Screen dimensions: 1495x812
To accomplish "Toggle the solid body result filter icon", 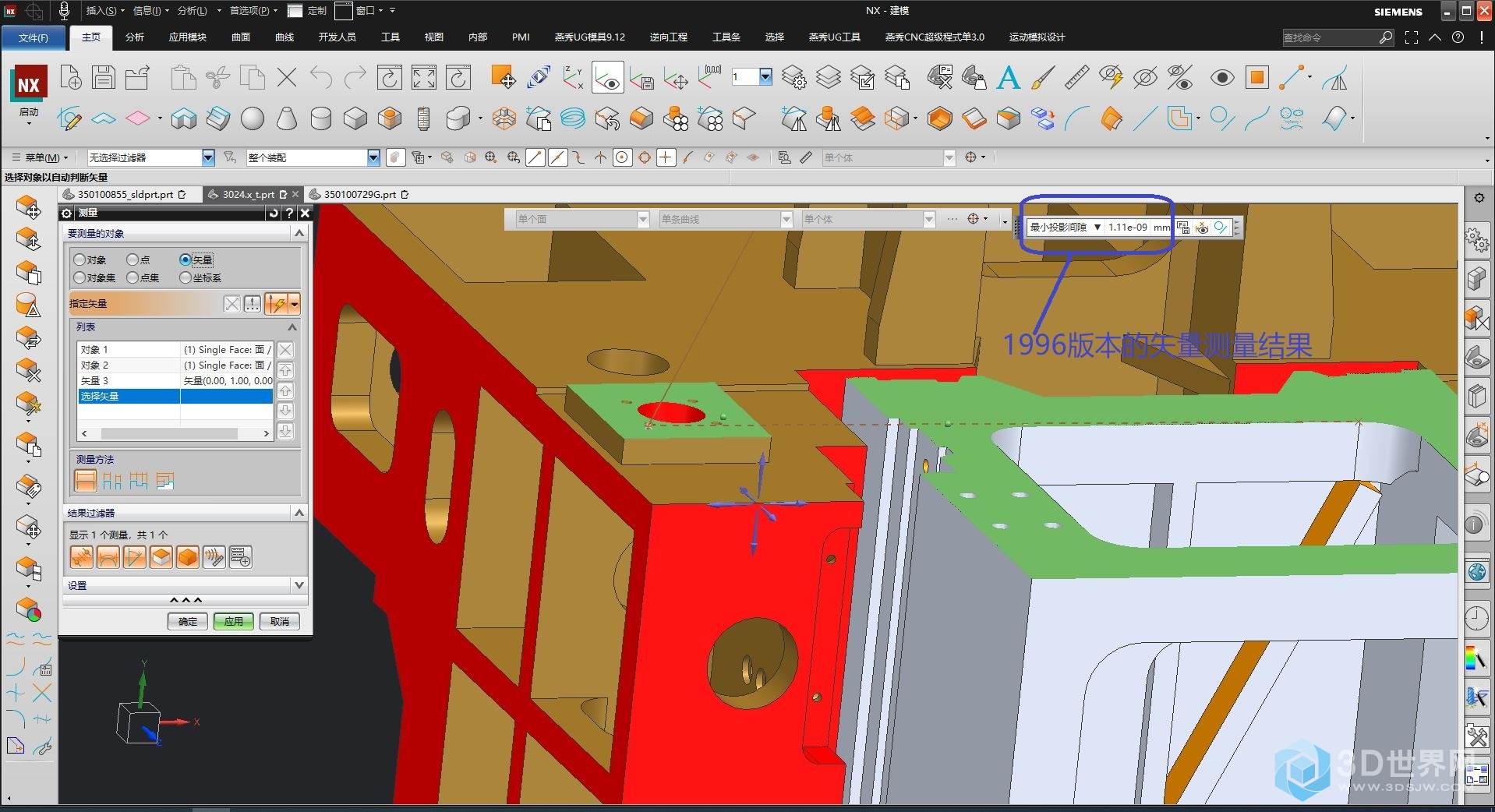I will (x=187, y=557).
